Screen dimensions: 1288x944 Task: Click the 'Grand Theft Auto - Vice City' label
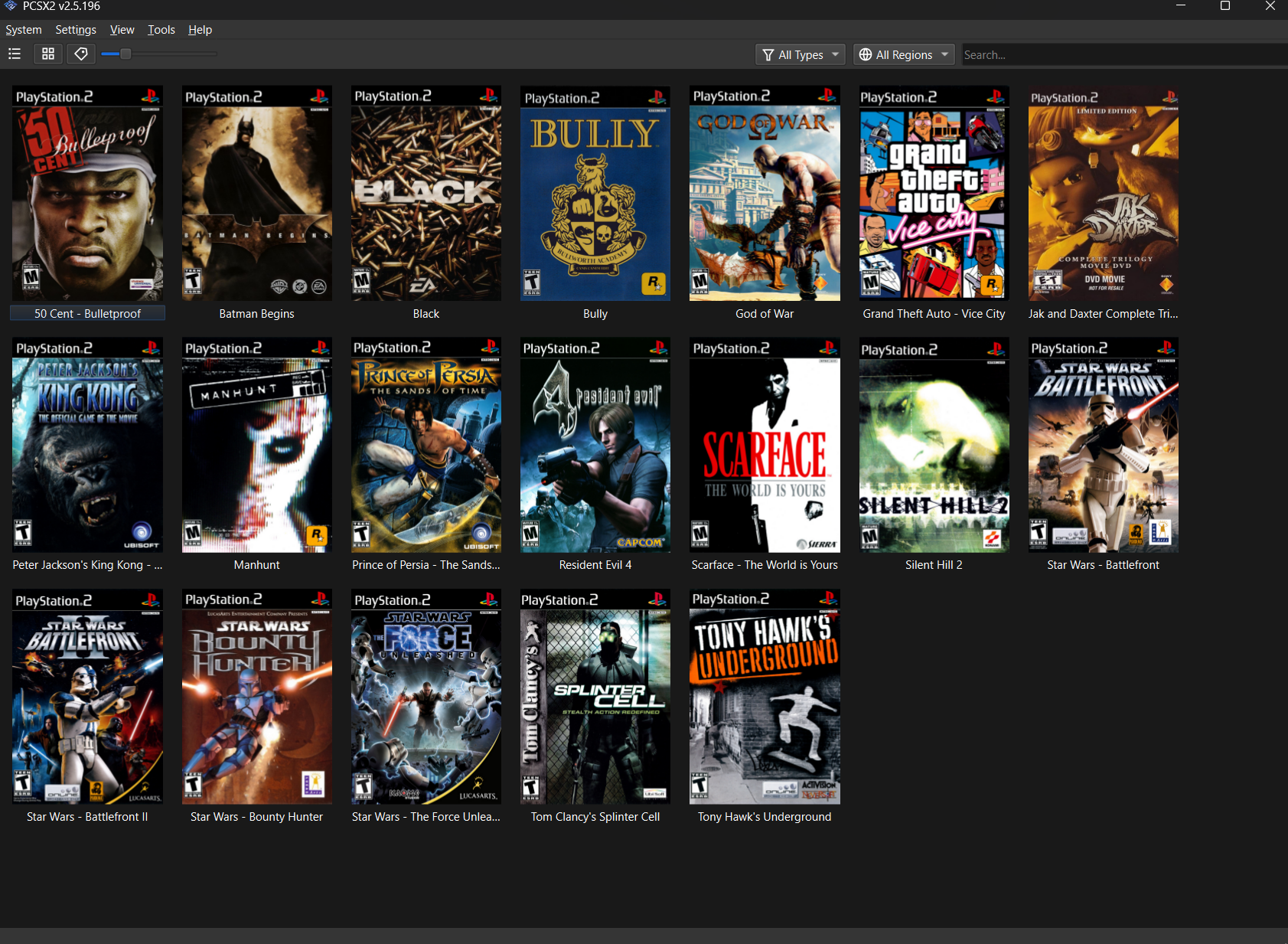(x=934, y=314)
